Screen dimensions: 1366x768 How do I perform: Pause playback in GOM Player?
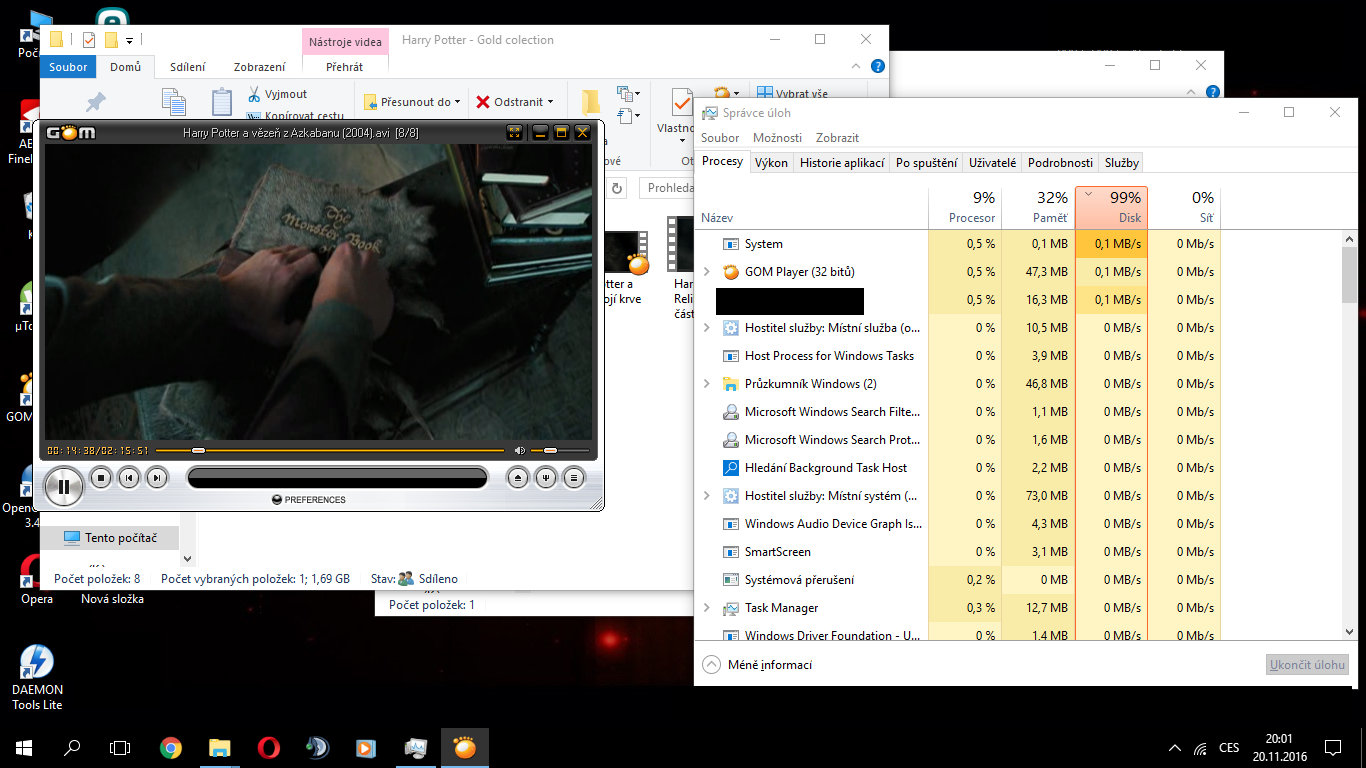64,487
